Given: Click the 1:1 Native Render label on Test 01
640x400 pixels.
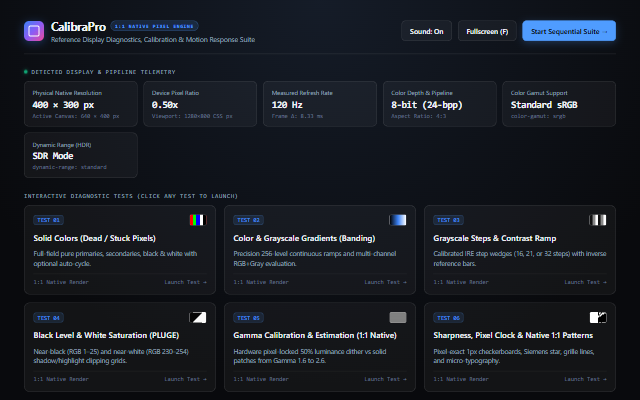Looking at the screenshot, I should pos(61,282).
